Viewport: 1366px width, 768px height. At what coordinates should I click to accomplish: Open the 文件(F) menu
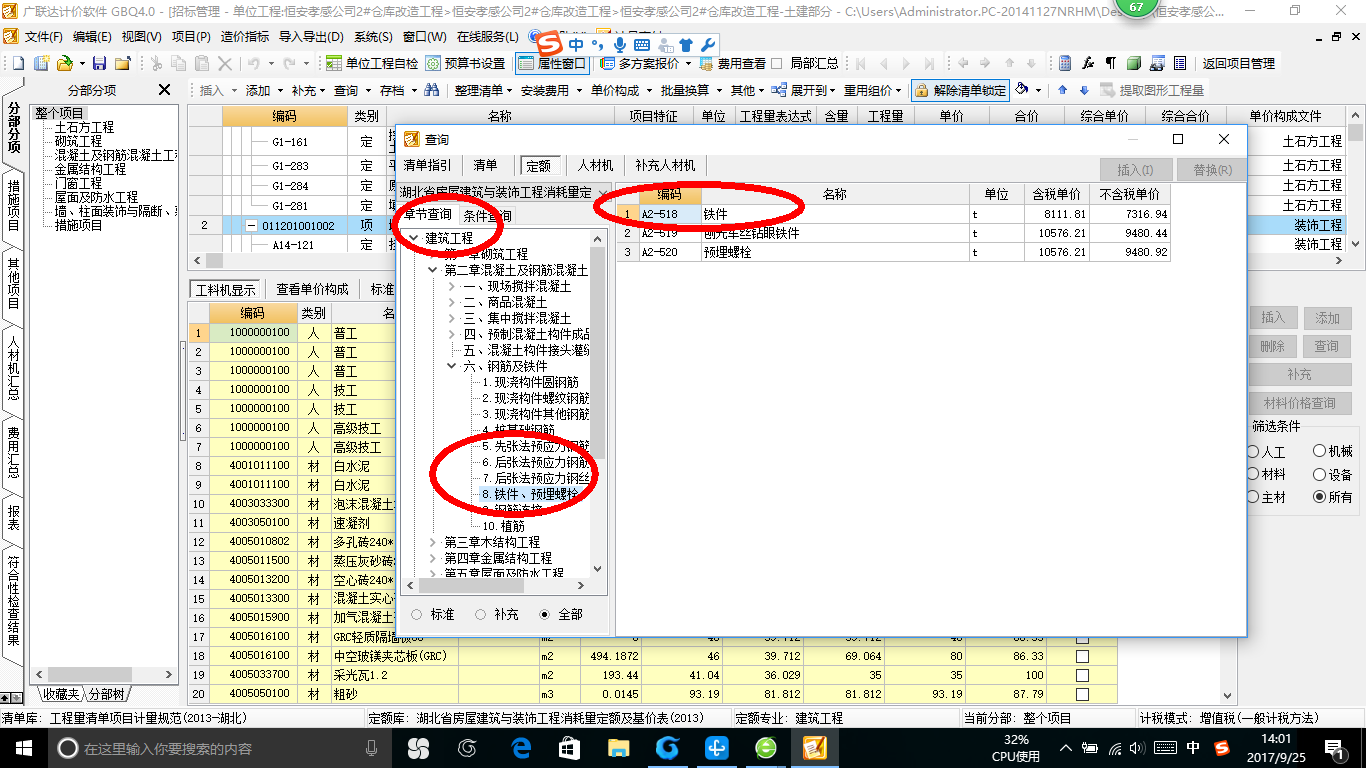[x=44, y=37]
